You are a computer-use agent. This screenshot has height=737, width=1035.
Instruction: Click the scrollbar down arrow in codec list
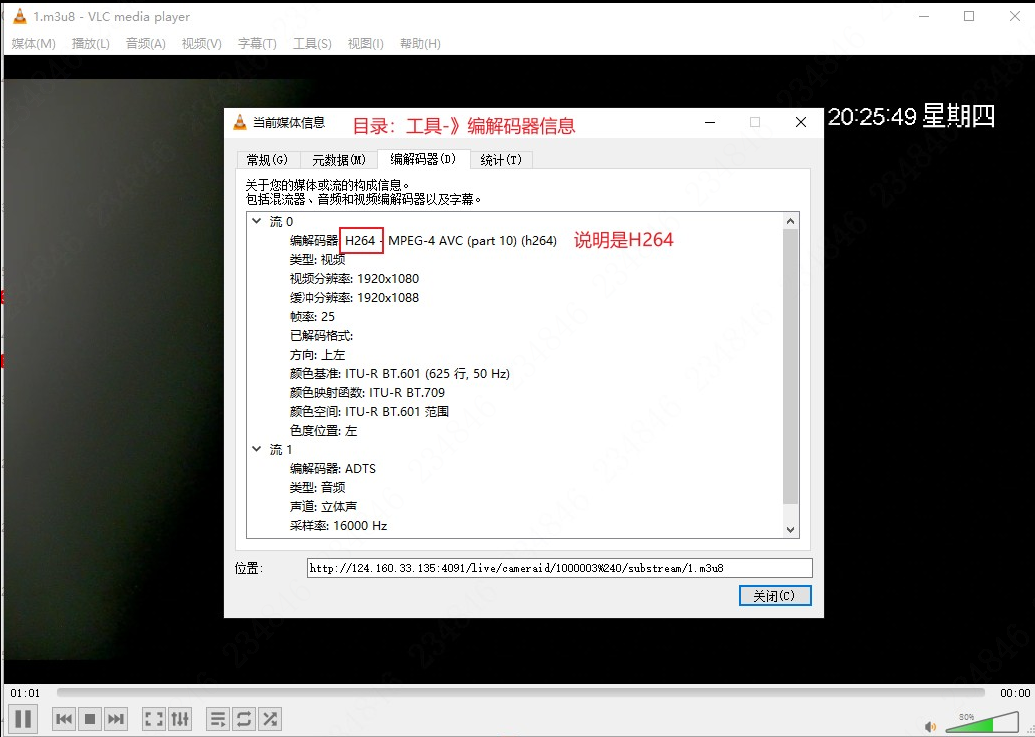tap(791, 530)
